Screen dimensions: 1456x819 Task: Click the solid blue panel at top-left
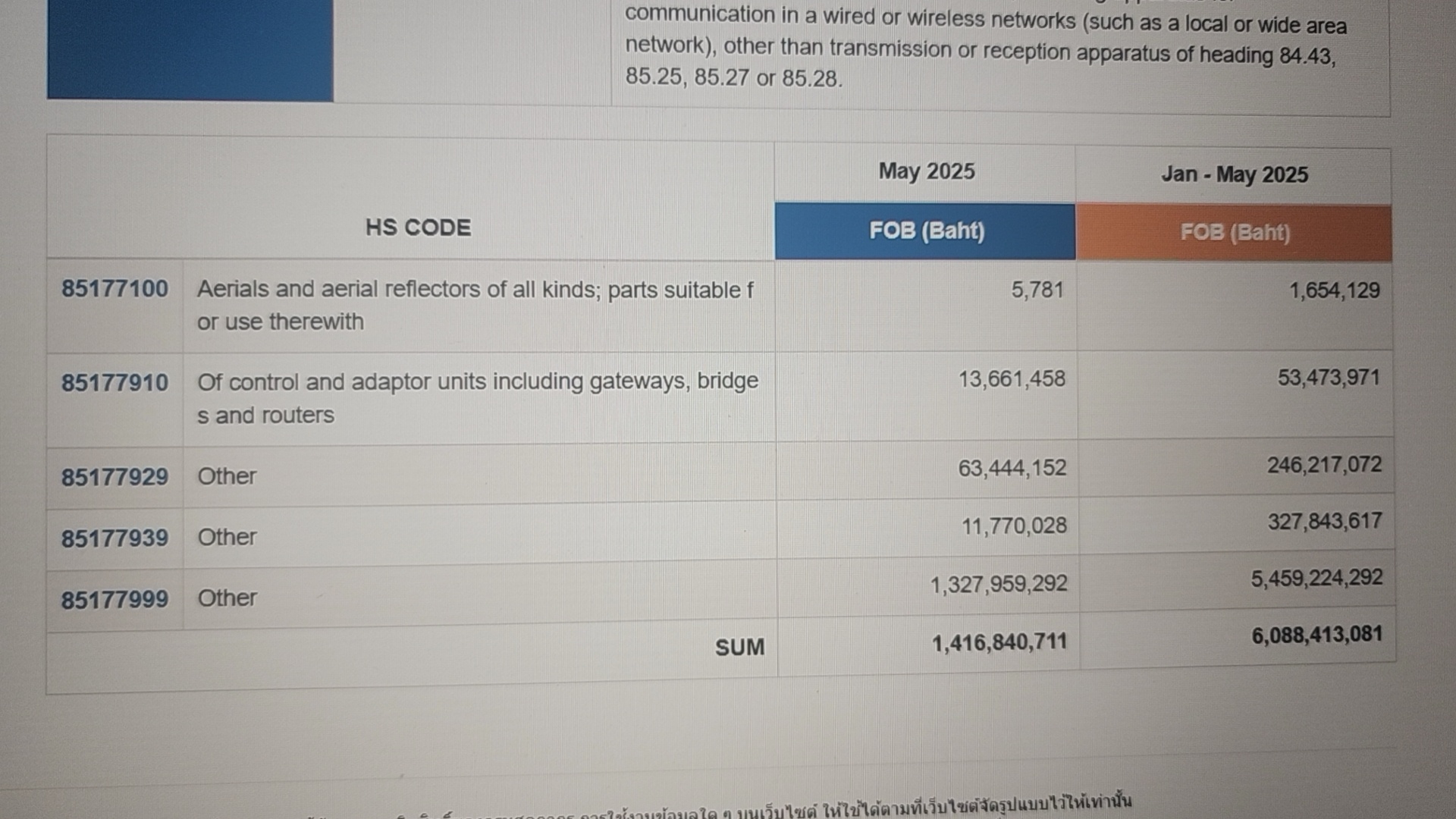tap(190, 50)
